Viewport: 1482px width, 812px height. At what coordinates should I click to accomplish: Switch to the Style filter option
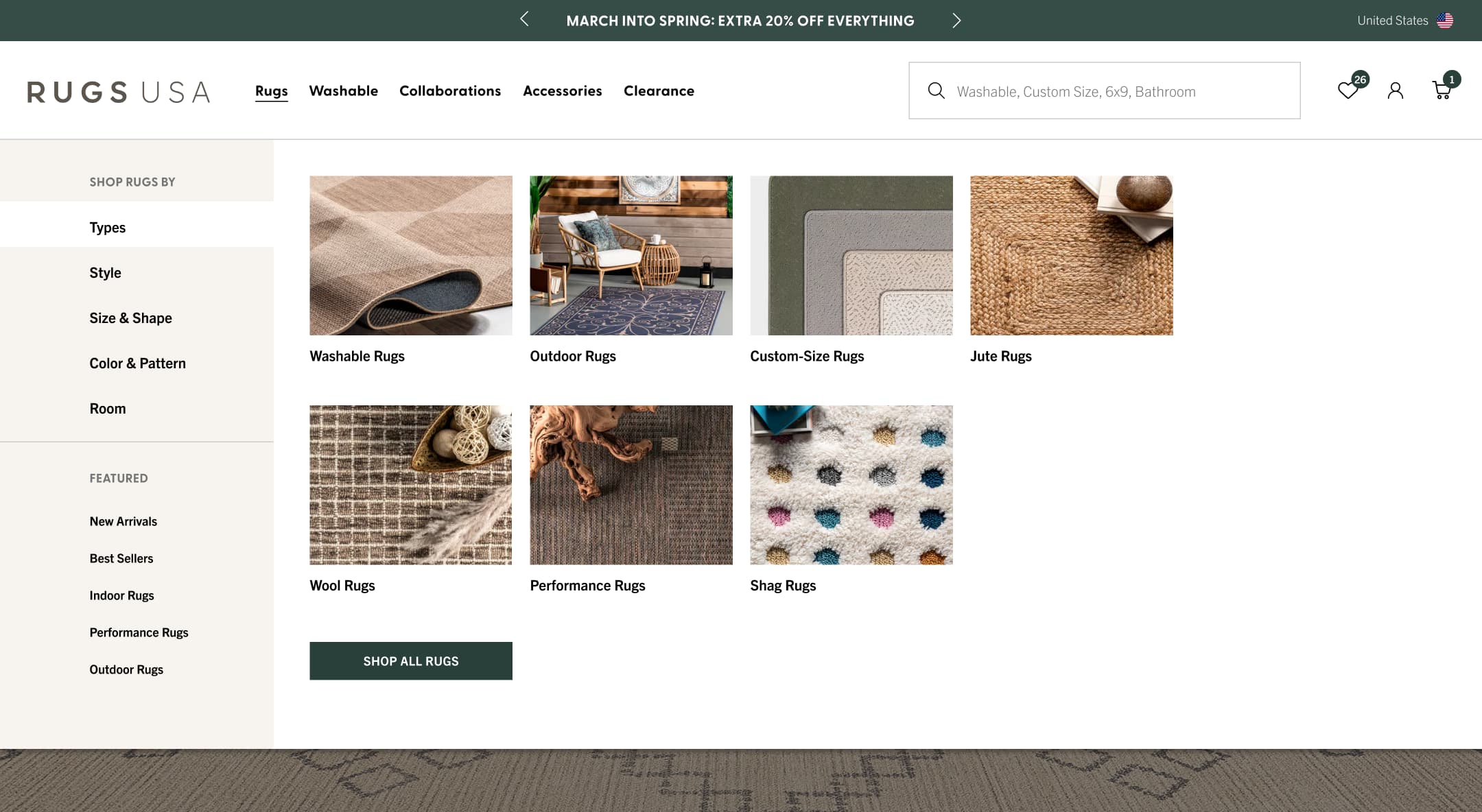coord(104,272)
